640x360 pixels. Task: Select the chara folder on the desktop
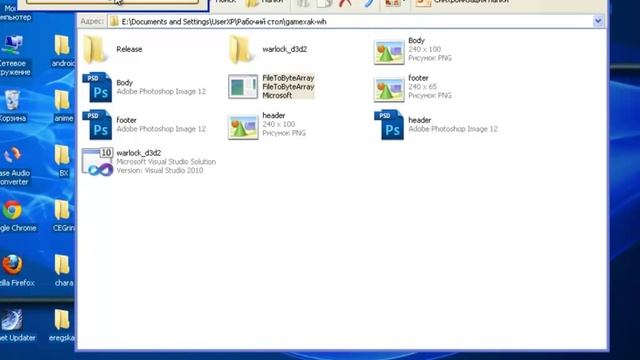coord(63,270)
